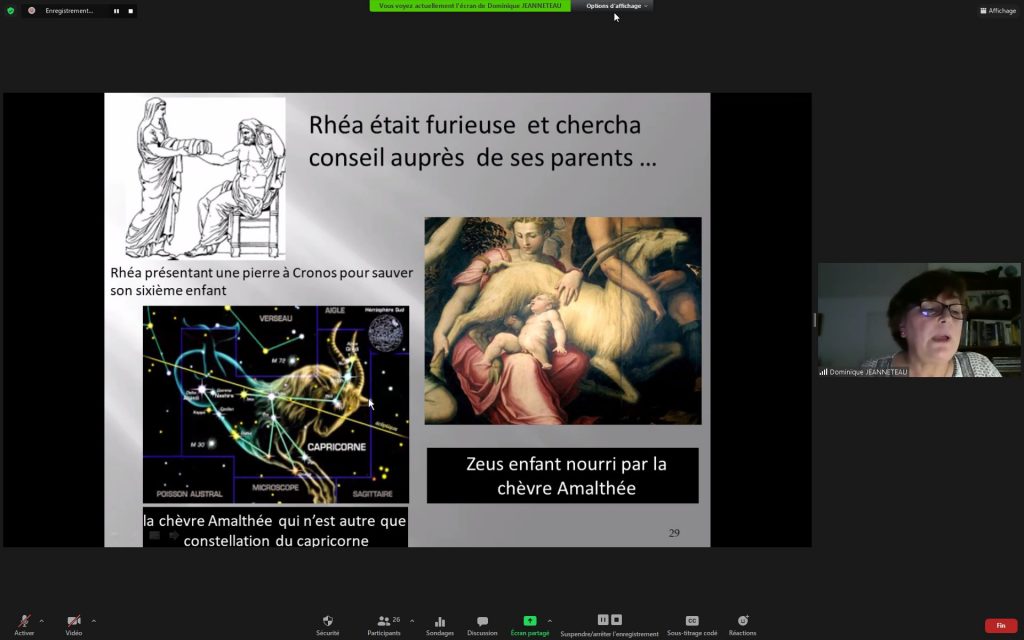Viewport: 1024px width, 640px height.
Task: Click pause icon in bottom recording control
Action: 603,620
